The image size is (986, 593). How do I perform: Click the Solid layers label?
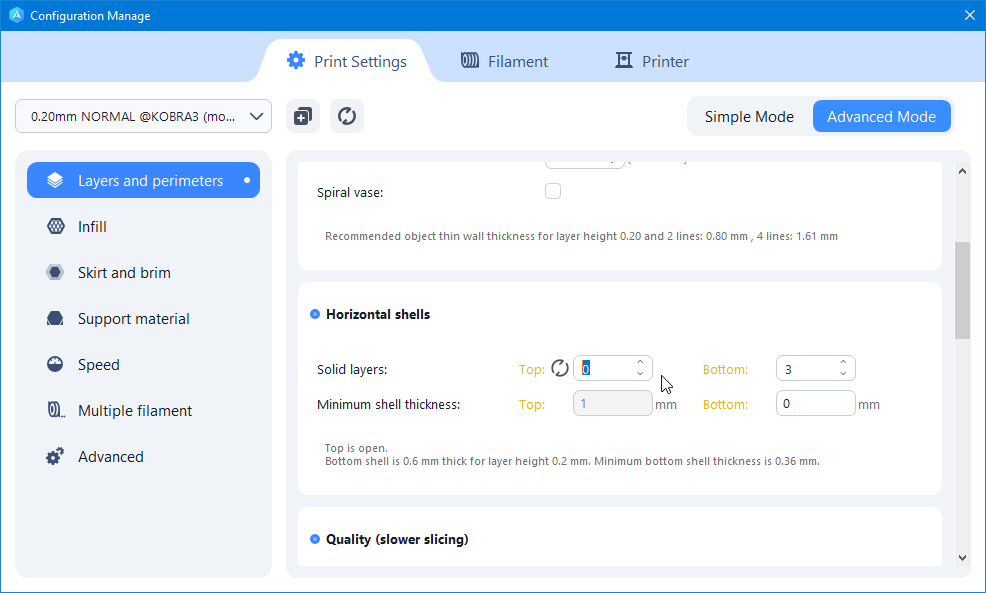352,369
